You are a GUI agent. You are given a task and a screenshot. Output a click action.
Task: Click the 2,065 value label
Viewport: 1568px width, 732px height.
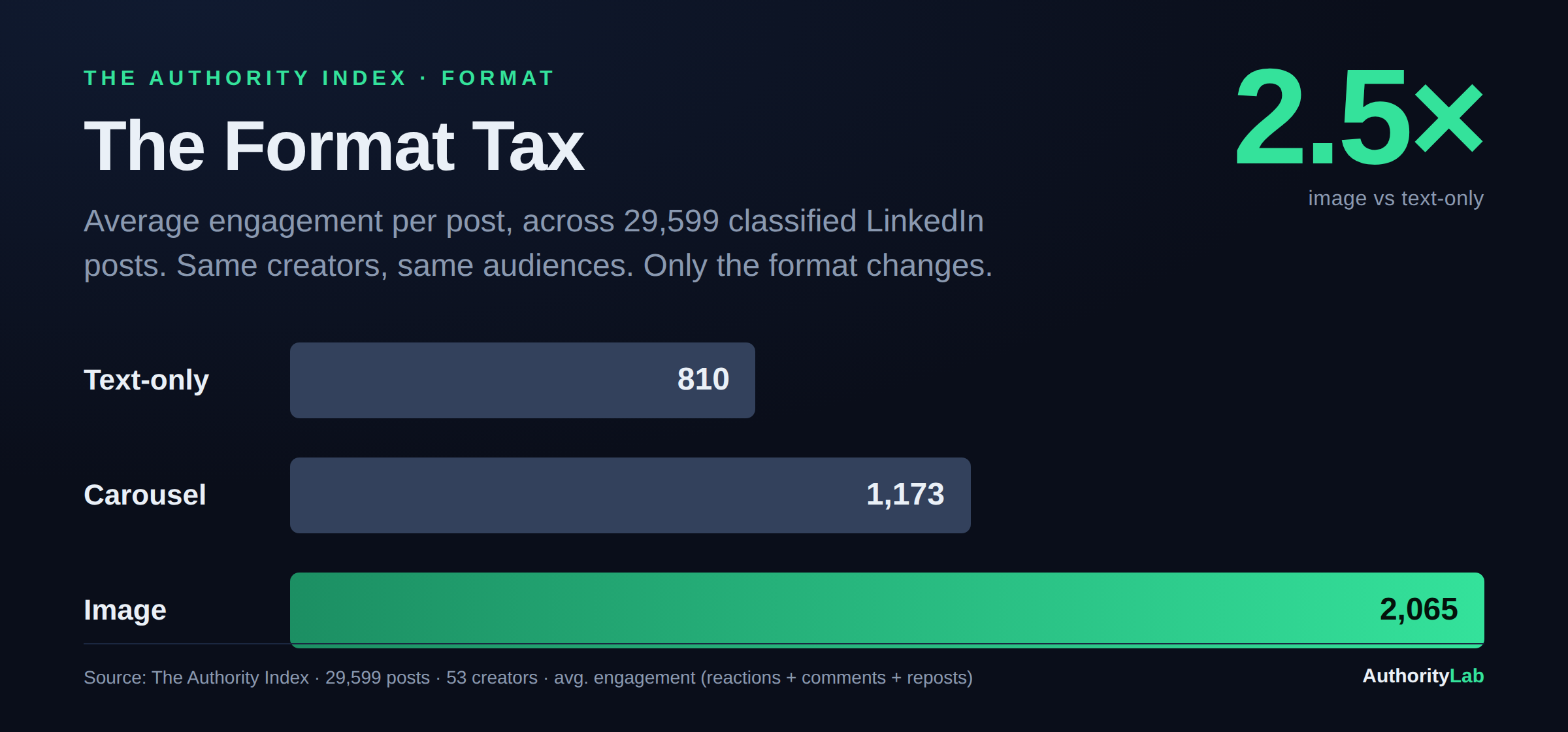click(x=1418, y=610)
